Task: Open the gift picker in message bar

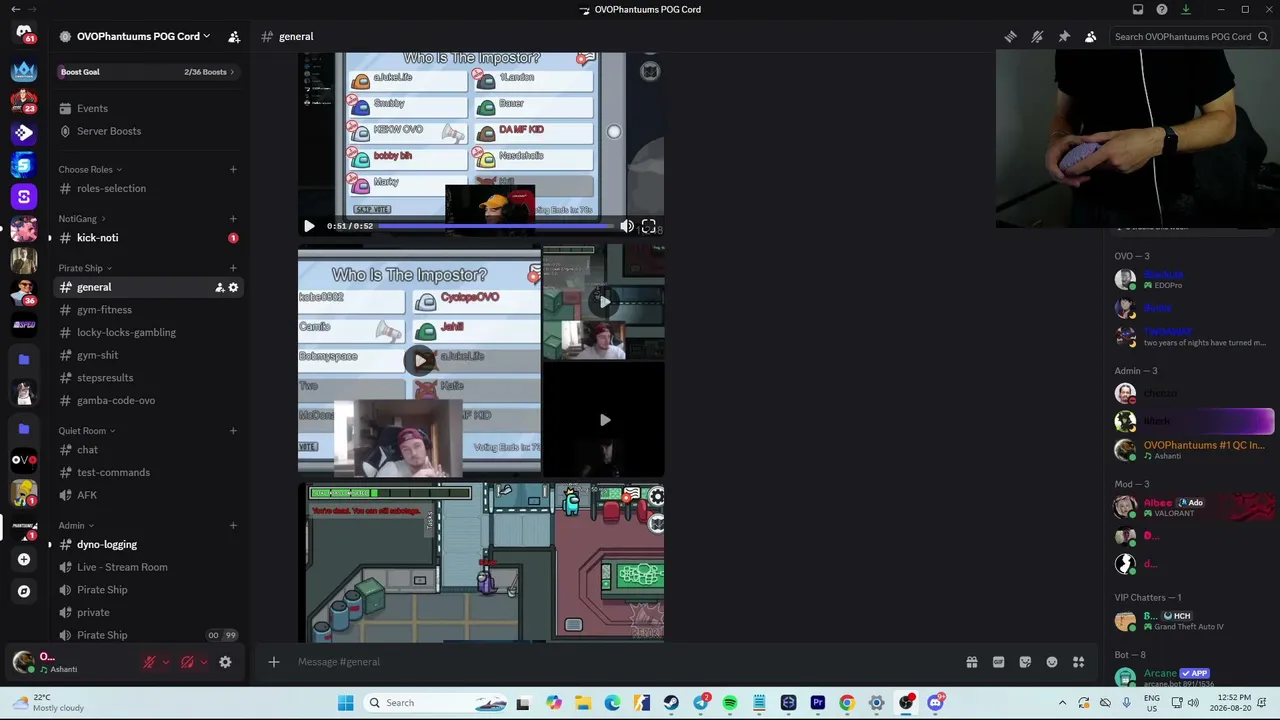Action: coord(971,662)
